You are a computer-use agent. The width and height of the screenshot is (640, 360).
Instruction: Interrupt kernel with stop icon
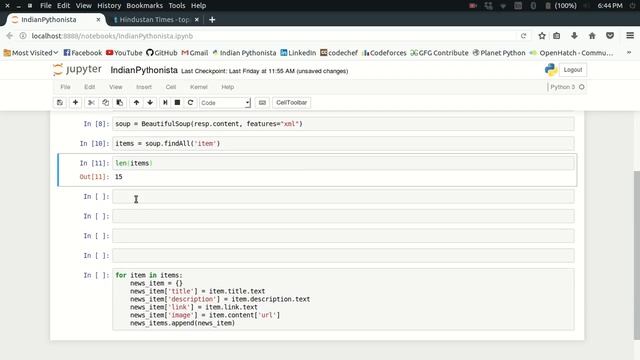click(x=177, y=102)
